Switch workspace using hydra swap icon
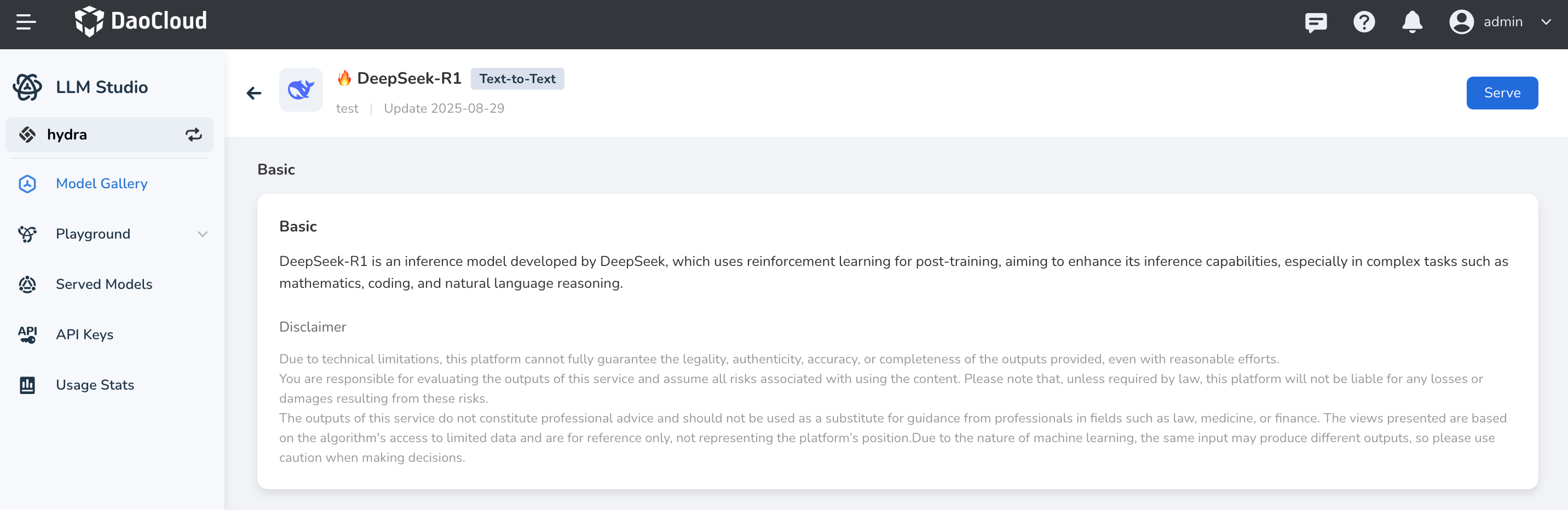This screenshot has width=1568, height=510. 194,135
